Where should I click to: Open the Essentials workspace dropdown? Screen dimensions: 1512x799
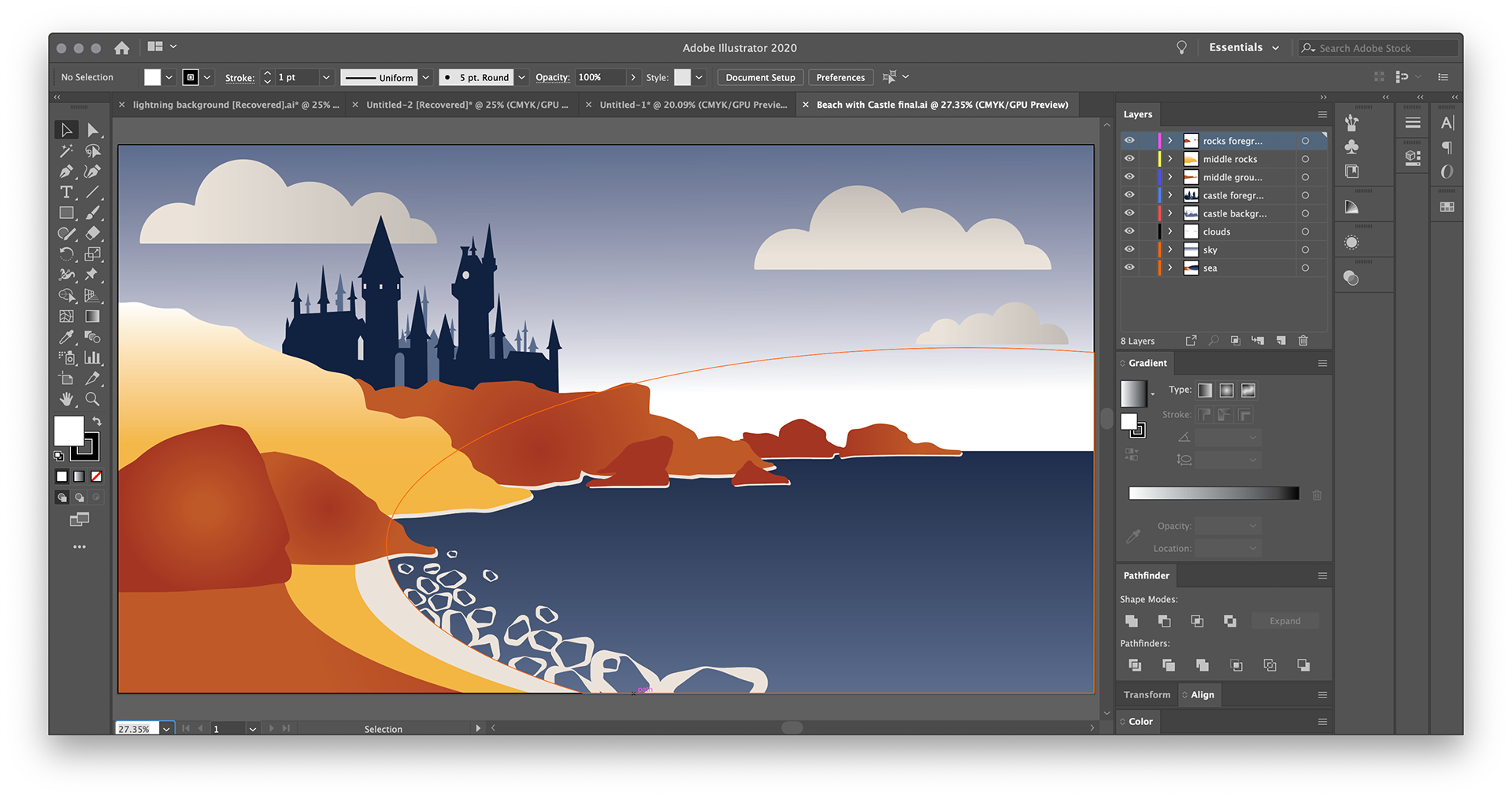click(x=1243, y=47)
